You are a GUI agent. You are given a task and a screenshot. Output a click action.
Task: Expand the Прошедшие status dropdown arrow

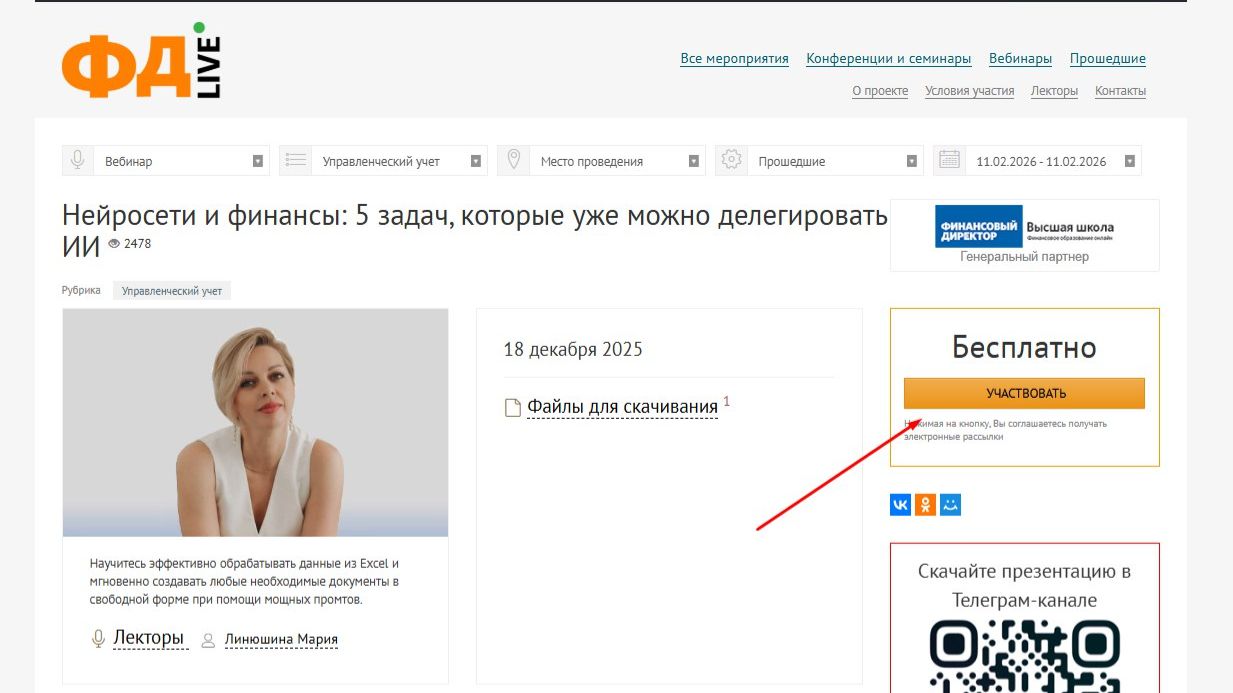(x=912, y=161)
